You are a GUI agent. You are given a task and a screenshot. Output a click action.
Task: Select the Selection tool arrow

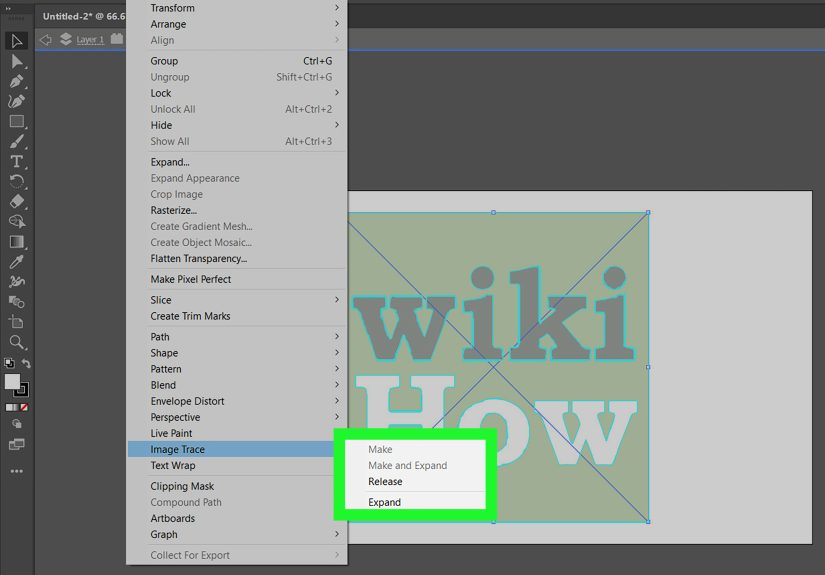pos(17,41)
